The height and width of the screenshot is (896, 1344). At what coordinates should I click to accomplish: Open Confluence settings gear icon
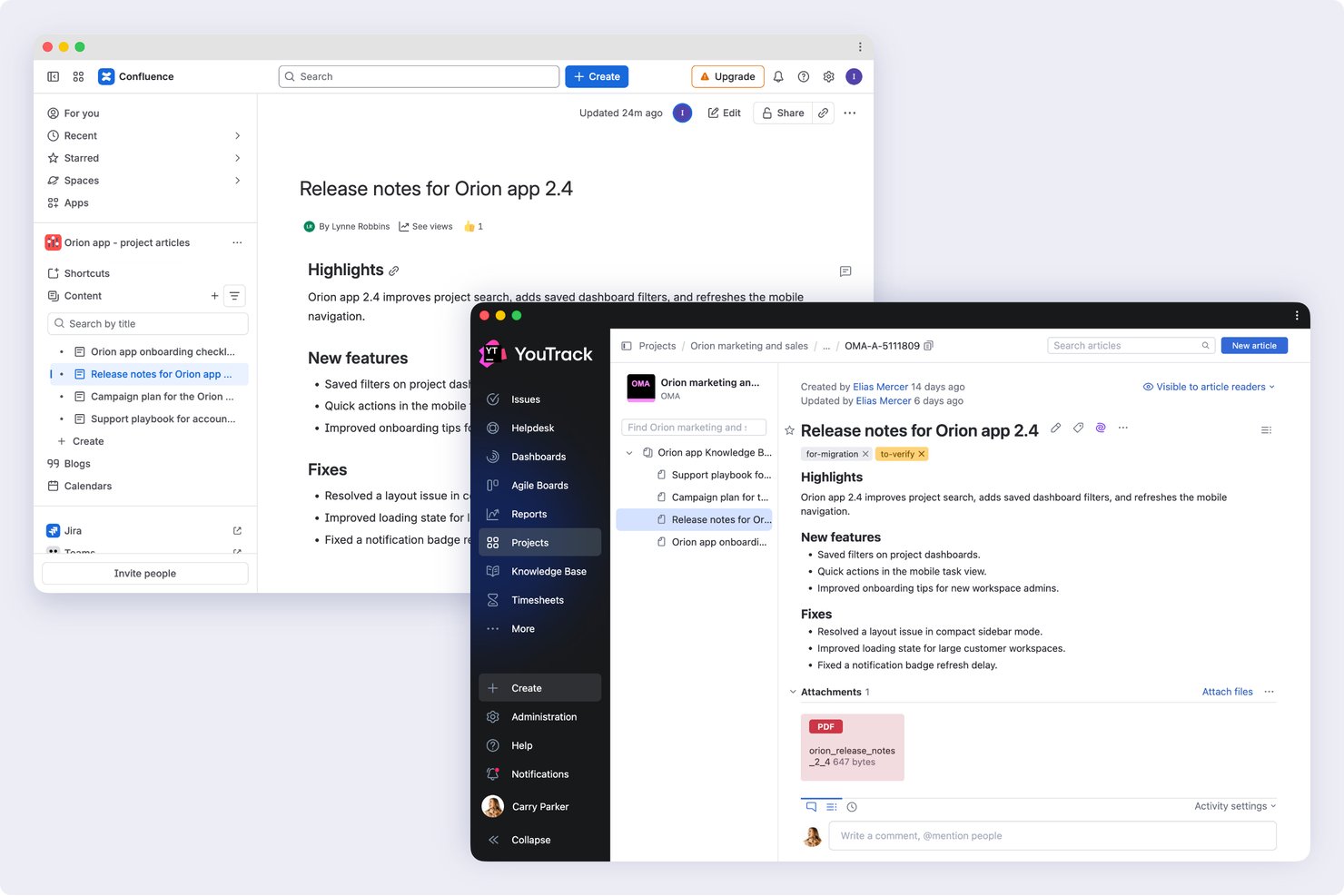(829, 77)
